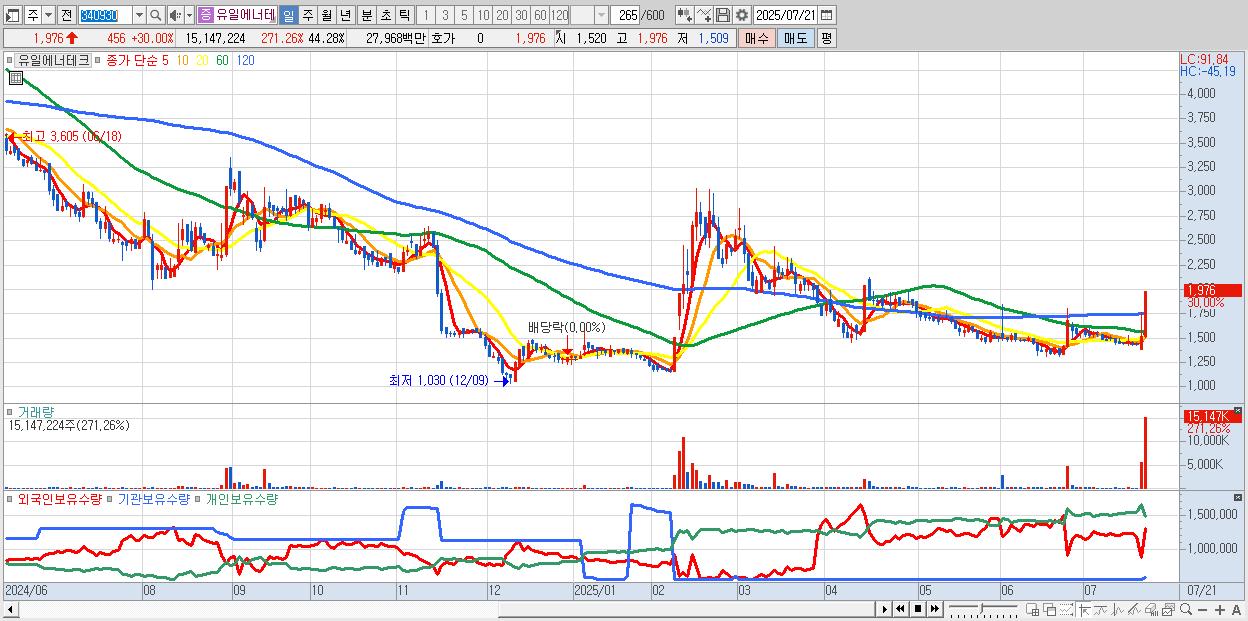This screenshot has width=1248, height=621.
Task: Select the 30 interval button
Action: 521,15
